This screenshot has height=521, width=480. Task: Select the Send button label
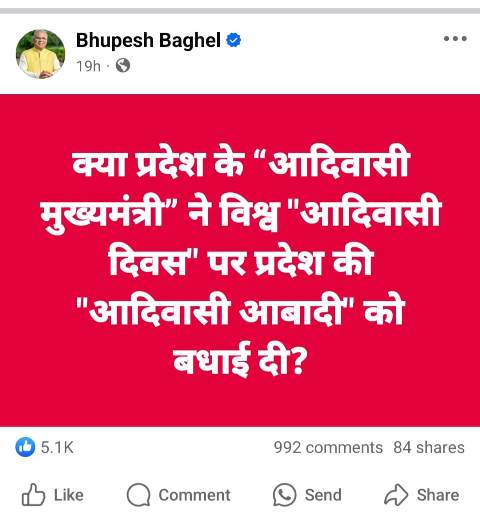323,495
